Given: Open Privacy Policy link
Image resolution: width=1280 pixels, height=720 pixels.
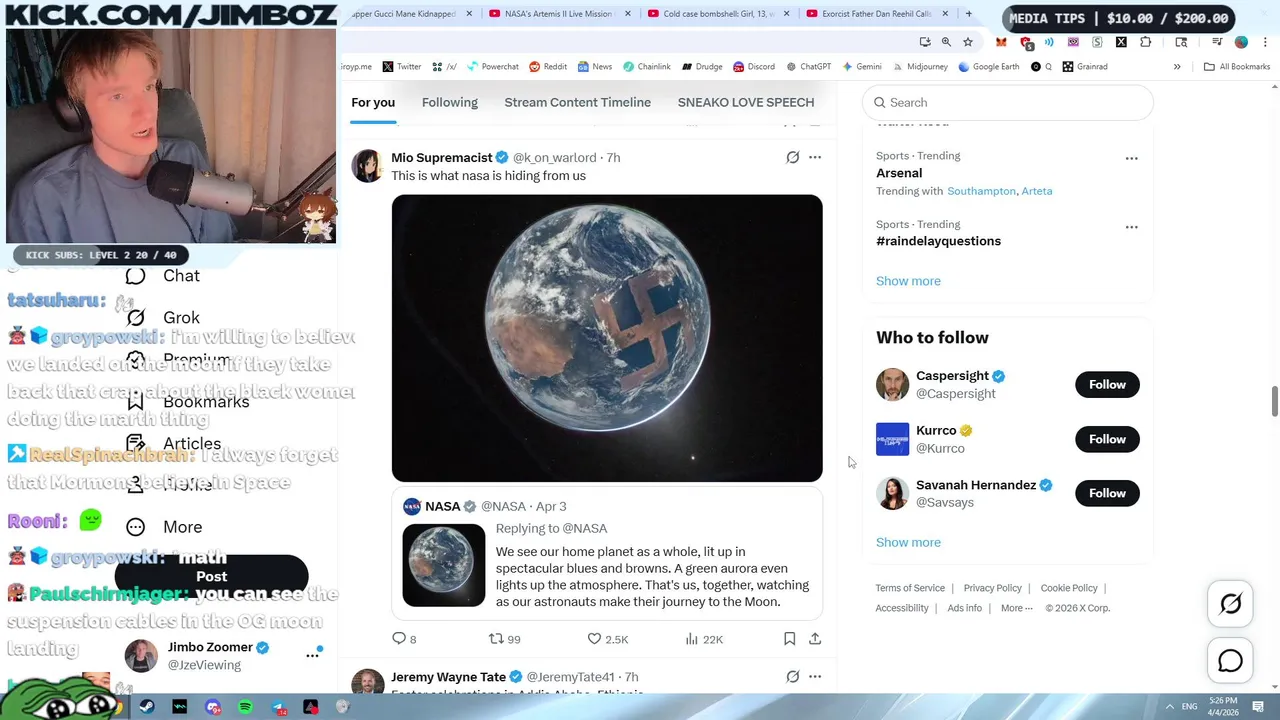Looking at the screenshot, I should [992, 588].
